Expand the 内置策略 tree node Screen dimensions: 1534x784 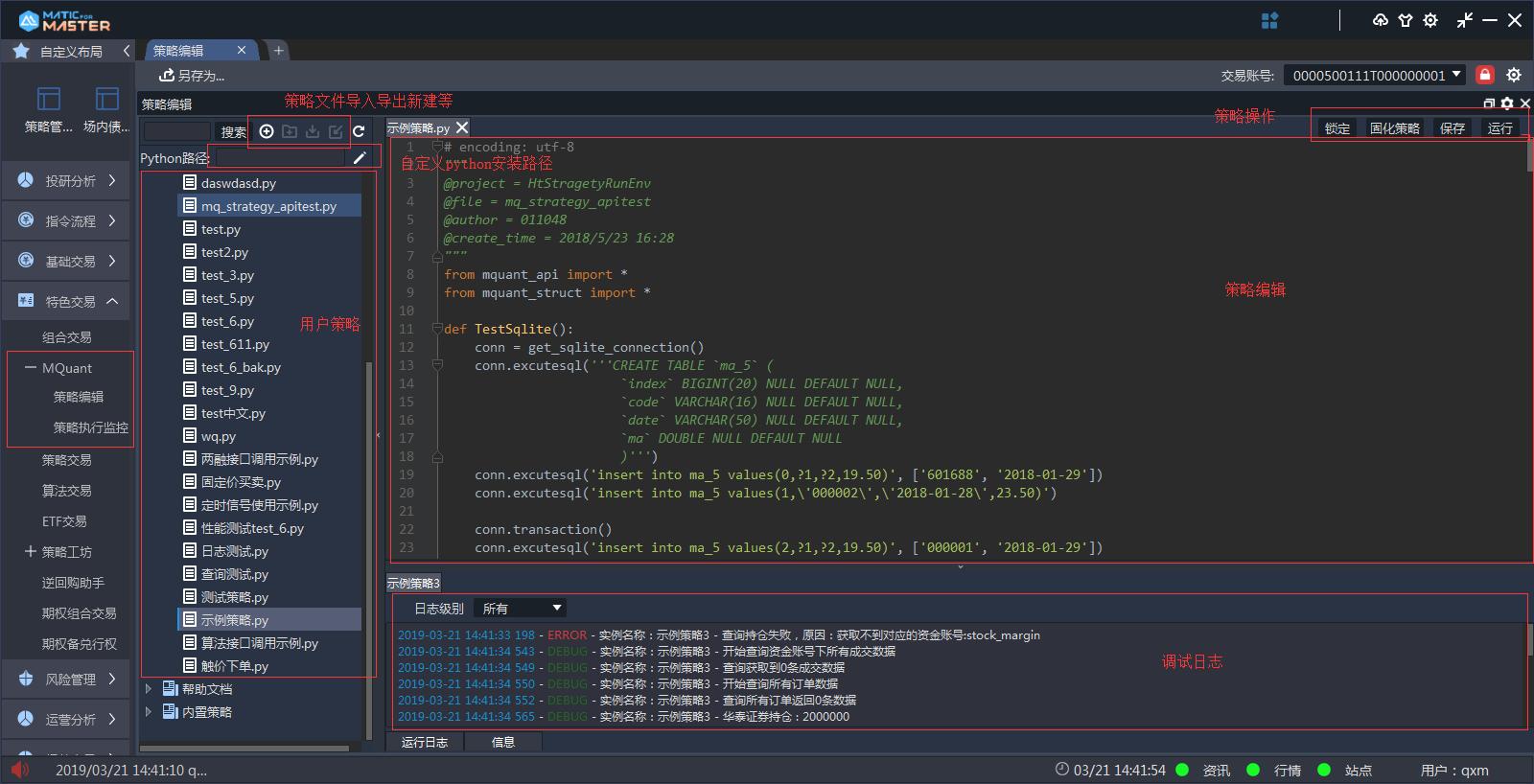pyautogui.click(x=149, y=711)
